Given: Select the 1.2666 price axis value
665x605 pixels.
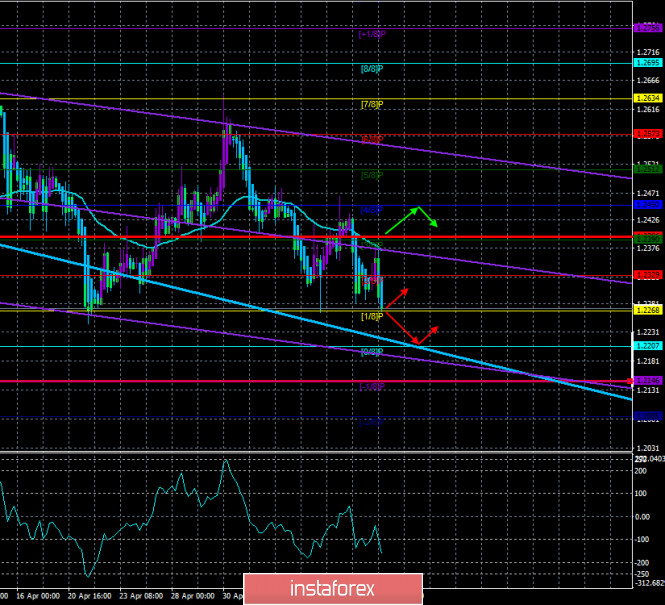Looking at the screenshot, I should [x=648, y=81].
